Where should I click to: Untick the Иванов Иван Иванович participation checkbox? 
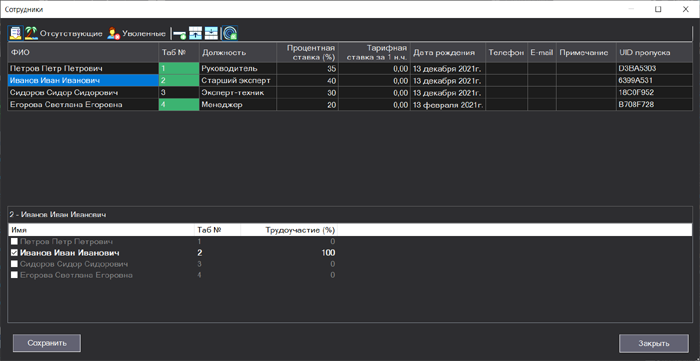[14, 253]
